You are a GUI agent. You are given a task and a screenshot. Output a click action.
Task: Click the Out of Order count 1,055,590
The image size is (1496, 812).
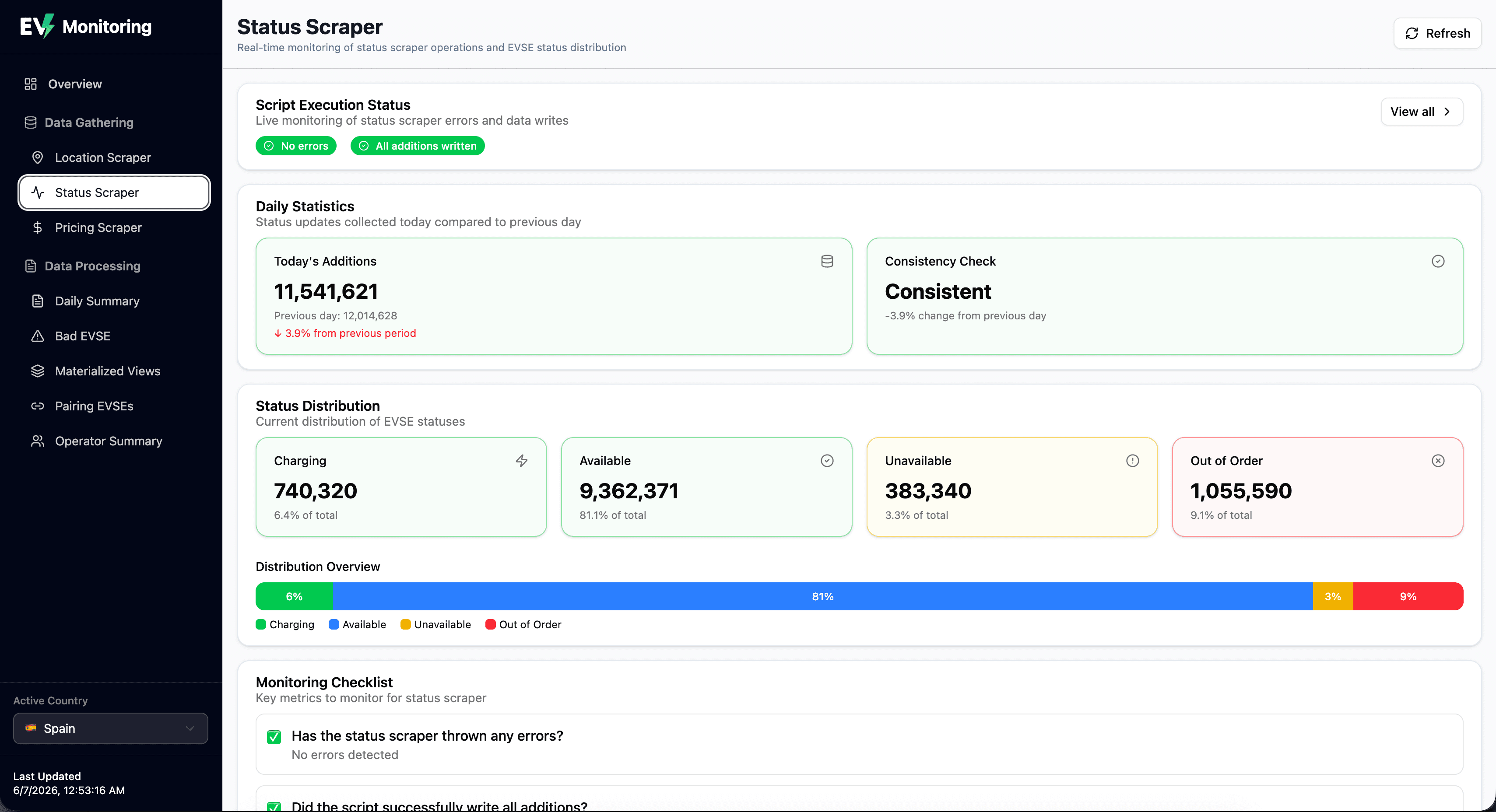pos(1241,491)
